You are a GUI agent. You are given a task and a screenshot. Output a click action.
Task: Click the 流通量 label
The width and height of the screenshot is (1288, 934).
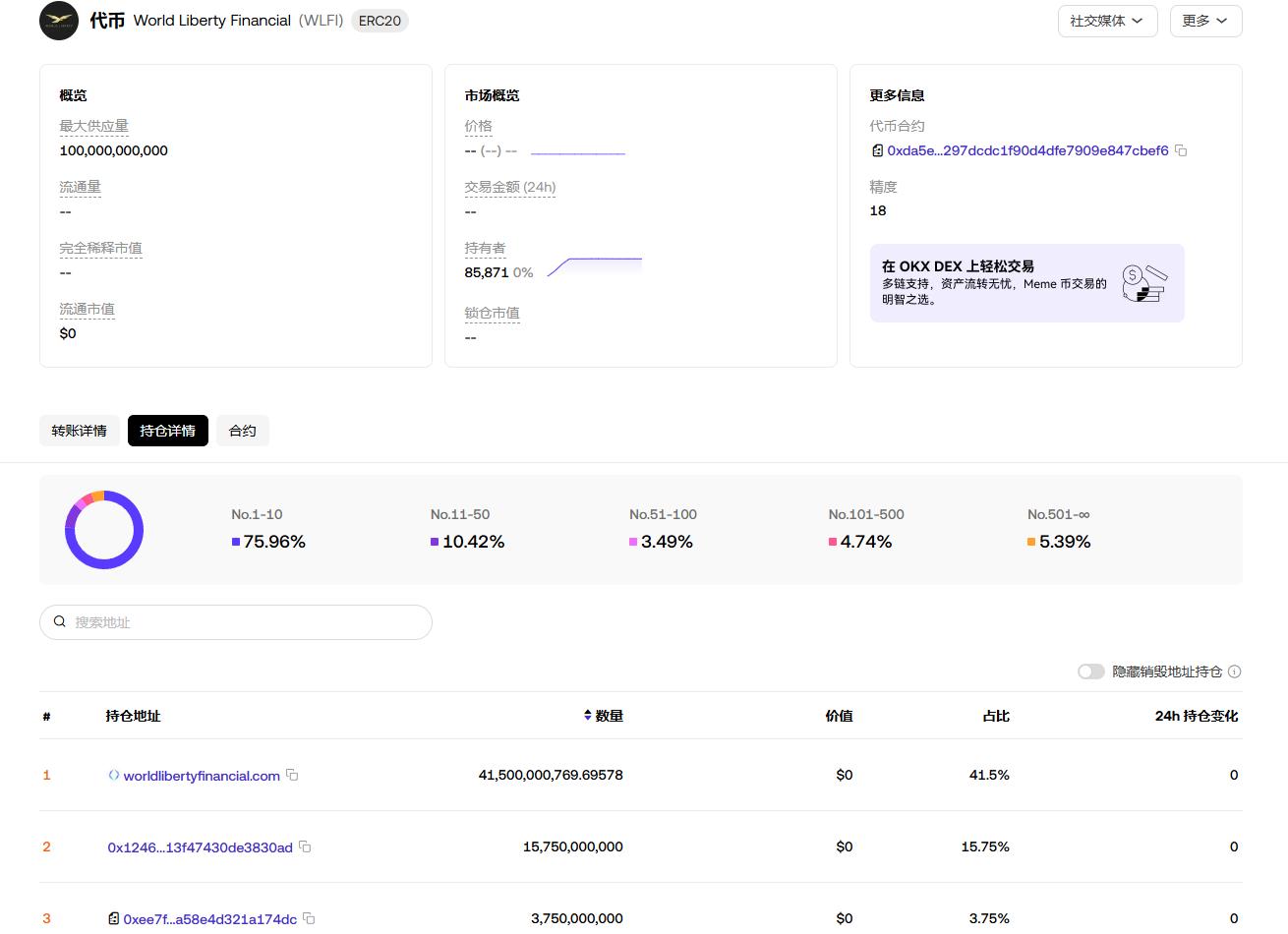point(81,187)
